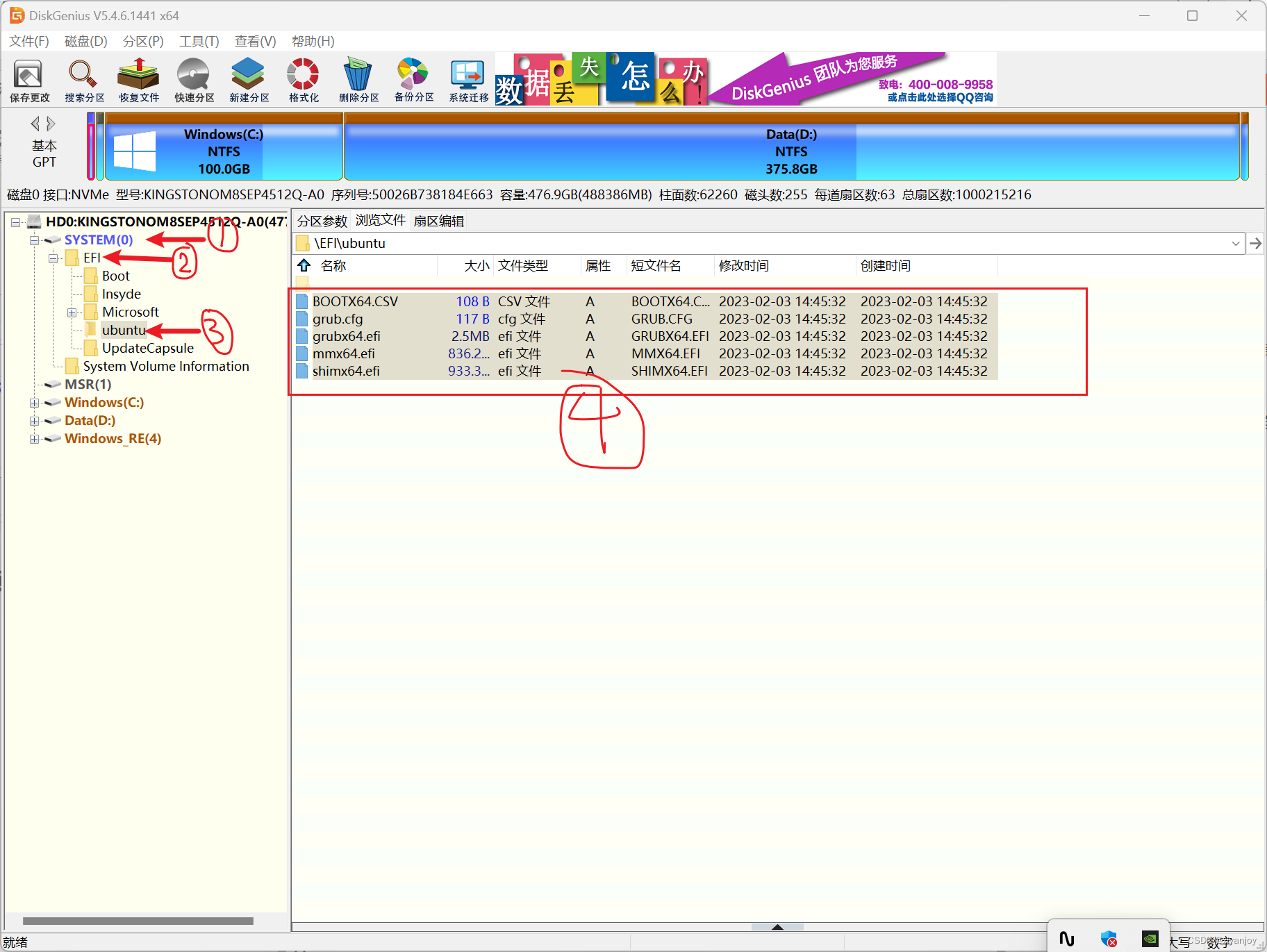
Task: Click the NVIDIA tray icon in taskbar
Action: [1150, 940]
